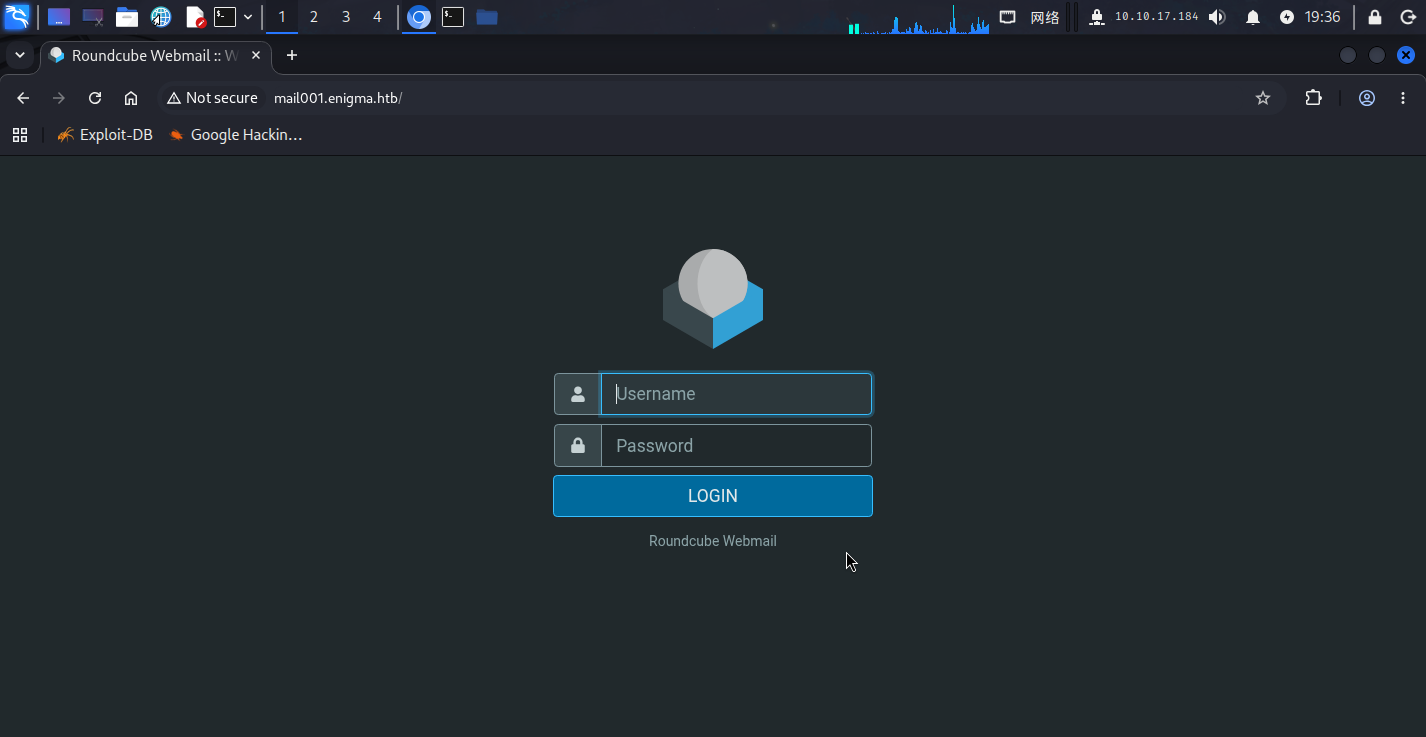Open the browser profile menu

[1367, 98]
